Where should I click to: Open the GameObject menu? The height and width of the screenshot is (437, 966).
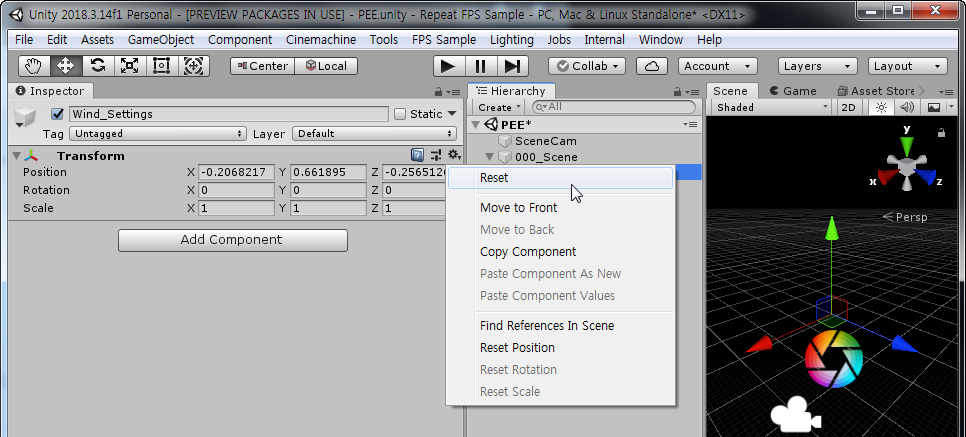[161, 39]
